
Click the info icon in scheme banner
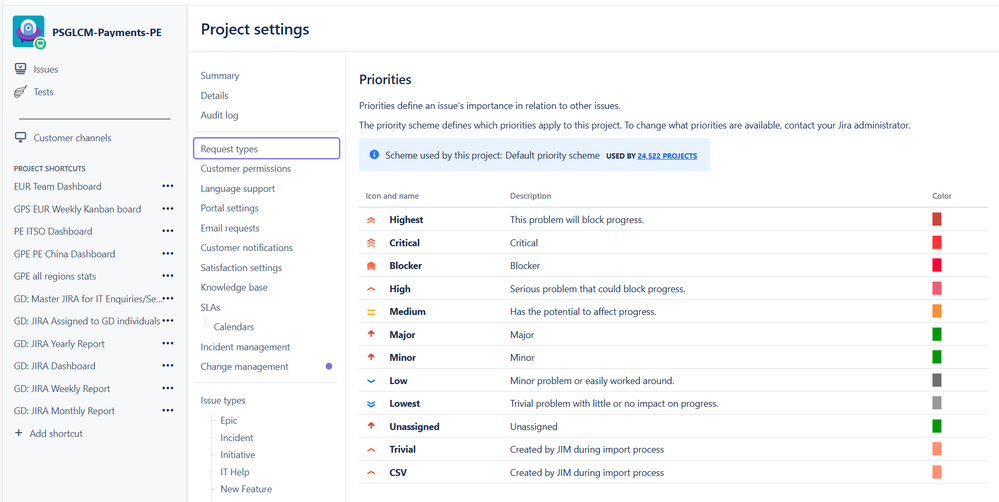pos(374,155)
